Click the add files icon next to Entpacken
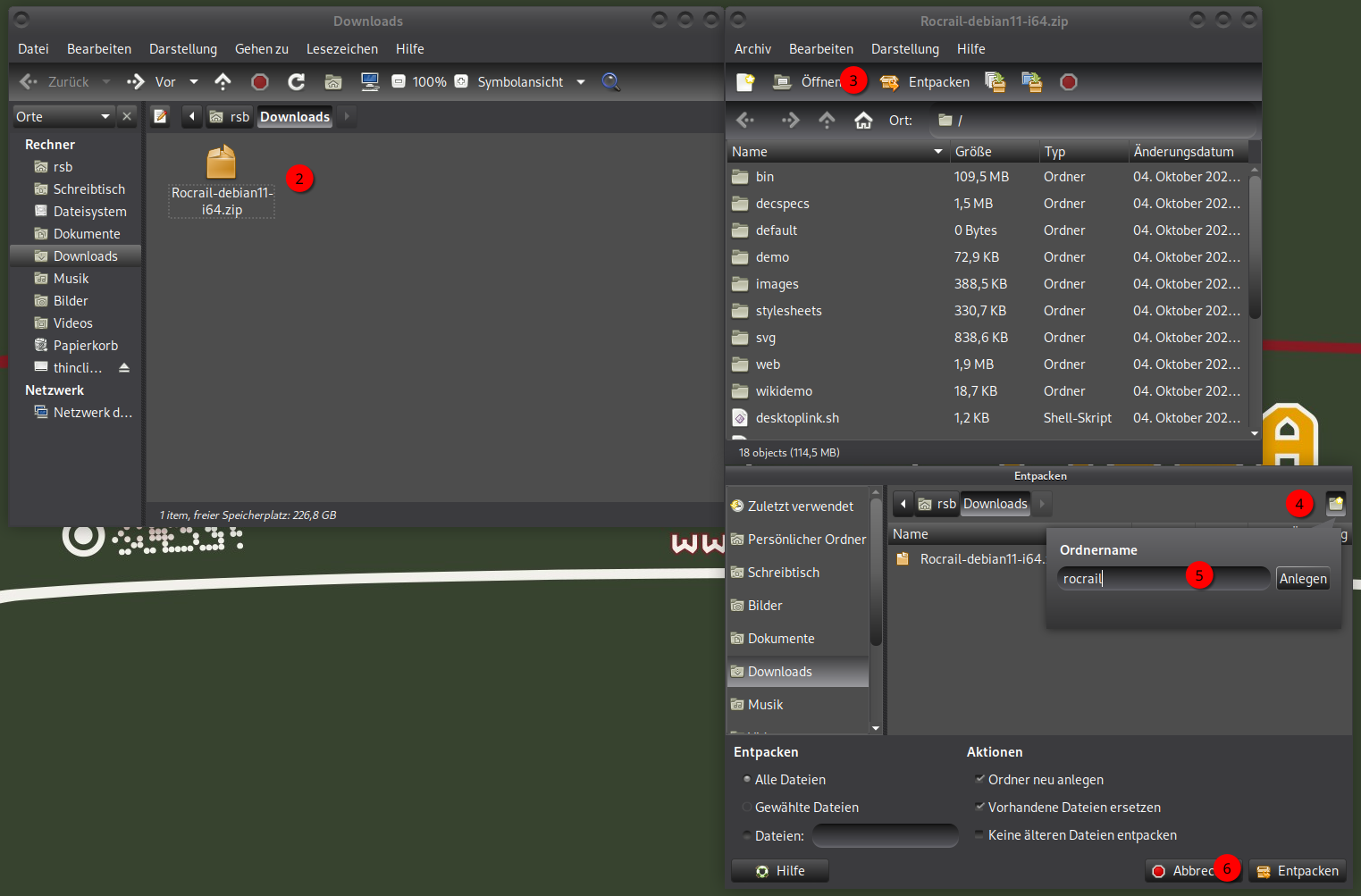The image size is (1361, 896). point(995,82)
